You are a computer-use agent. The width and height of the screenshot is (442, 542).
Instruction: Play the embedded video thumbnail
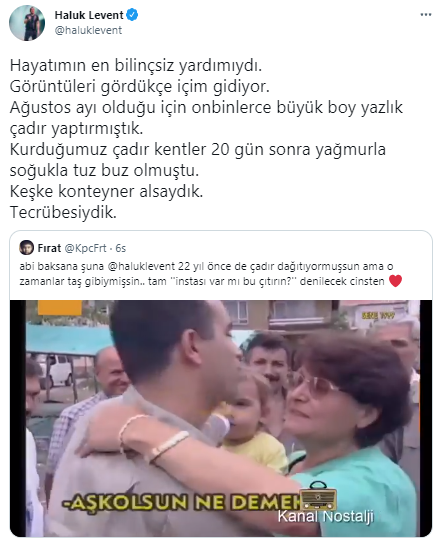pos(221,418)
